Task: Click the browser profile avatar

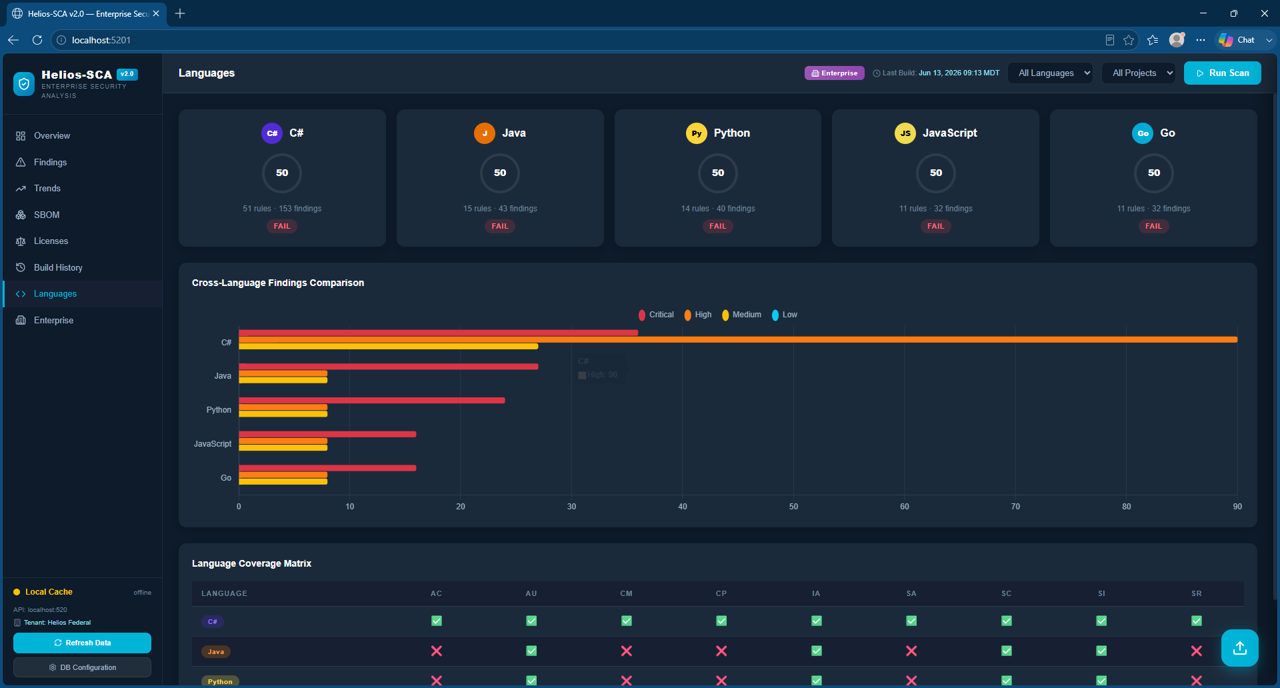Action: tap(1177, 40)
